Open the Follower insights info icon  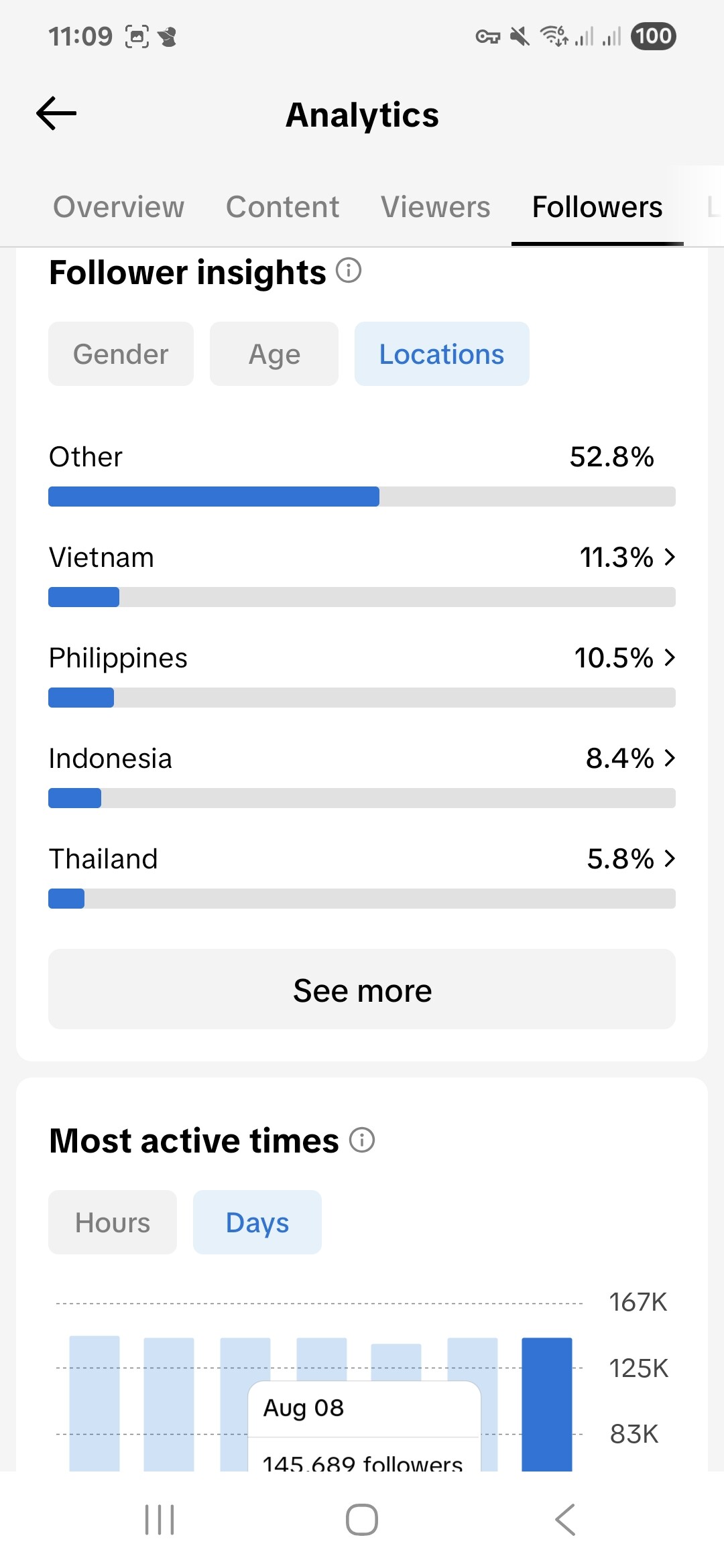349,271
